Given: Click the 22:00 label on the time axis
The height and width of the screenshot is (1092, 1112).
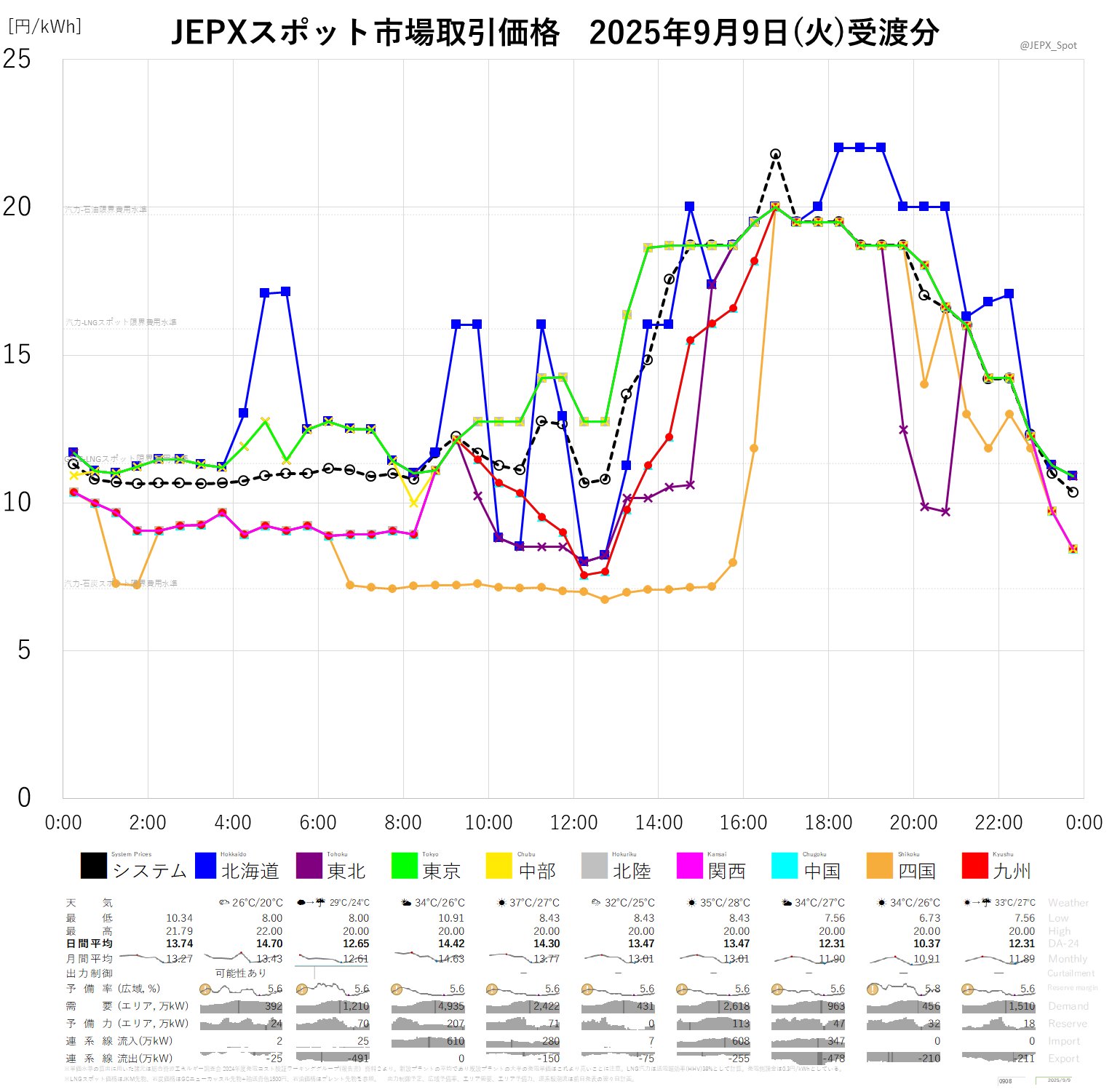Looking at the screenshot, I should [998, 823].
